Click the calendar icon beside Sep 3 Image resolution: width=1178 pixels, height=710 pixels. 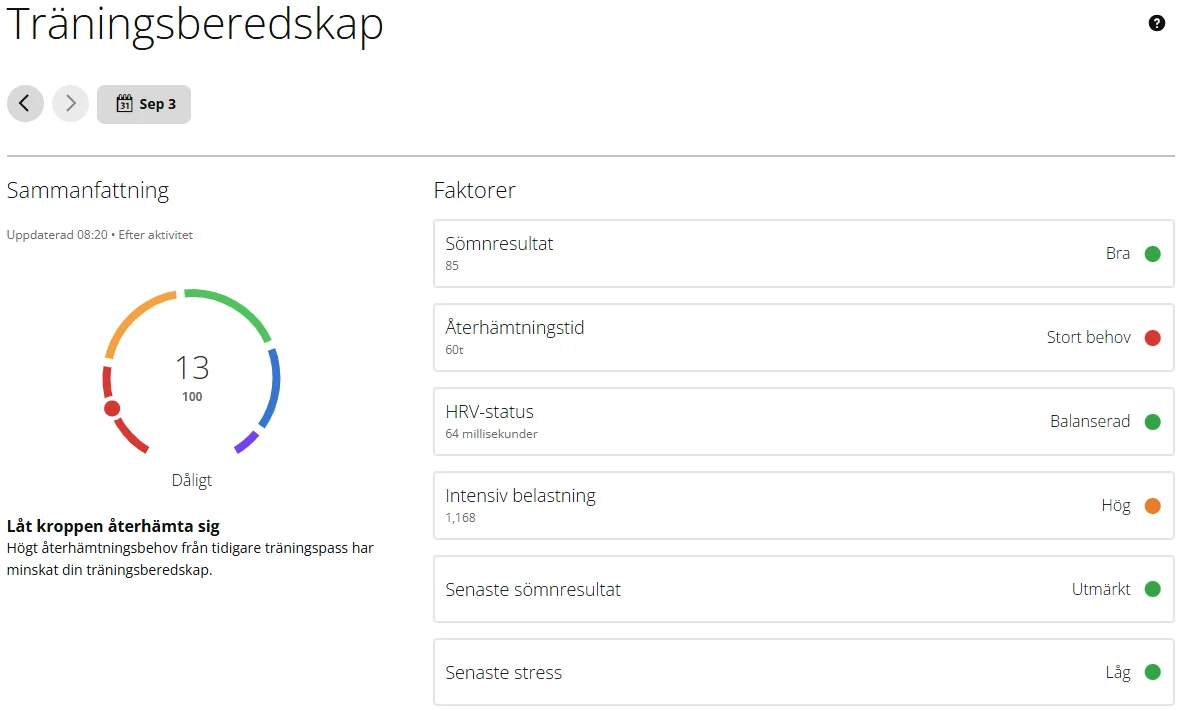[x=124, y=104]
